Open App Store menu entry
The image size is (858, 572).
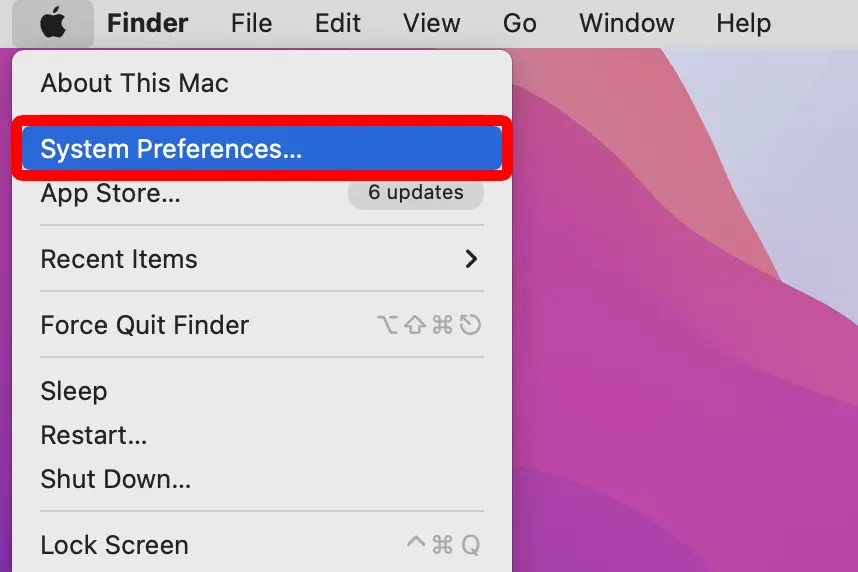tap(262, 193)
